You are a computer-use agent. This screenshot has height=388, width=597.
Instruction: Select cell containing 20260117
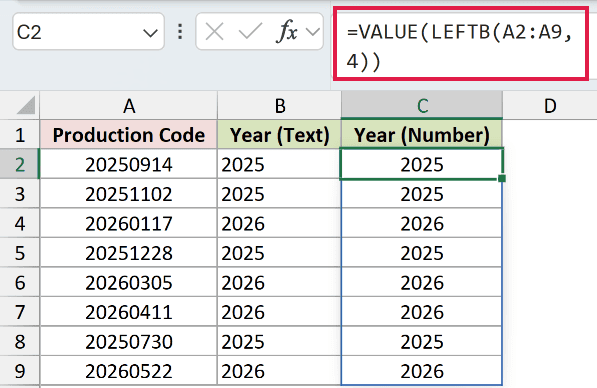tap(129, 224)
